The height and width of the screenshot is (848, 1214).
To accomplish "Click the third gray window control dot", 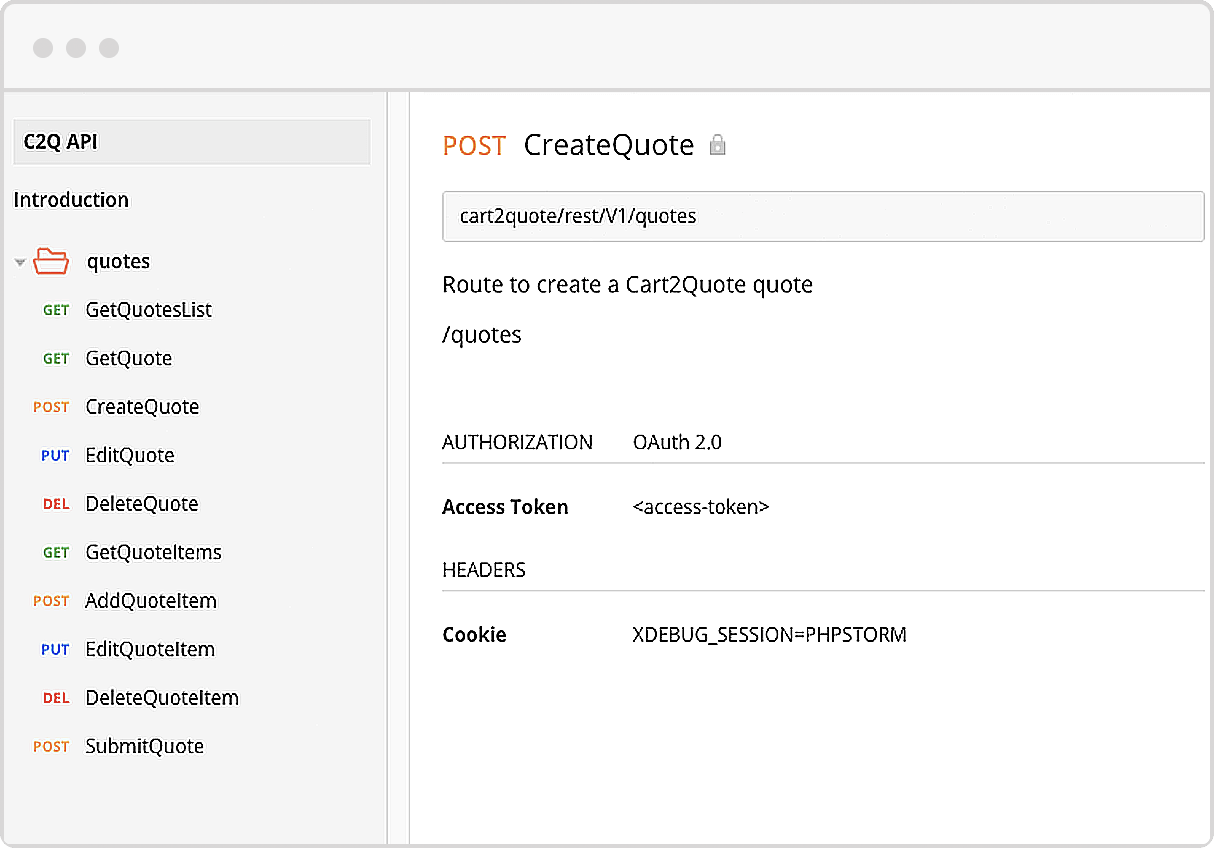I will click(108, 48).
